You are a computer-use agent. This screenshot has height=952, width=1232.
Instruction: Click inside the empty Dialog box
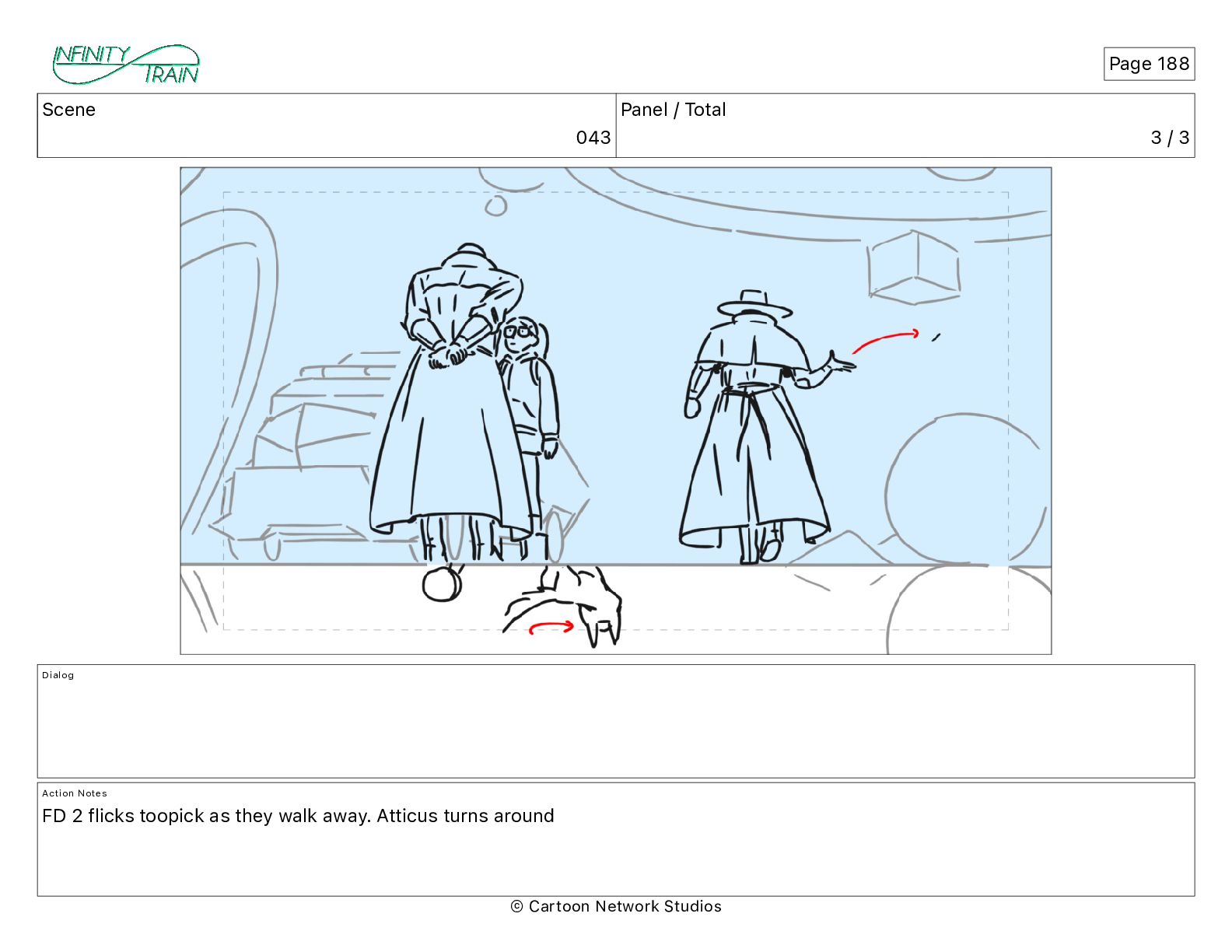pyautogui.click(x=616, y=721)
